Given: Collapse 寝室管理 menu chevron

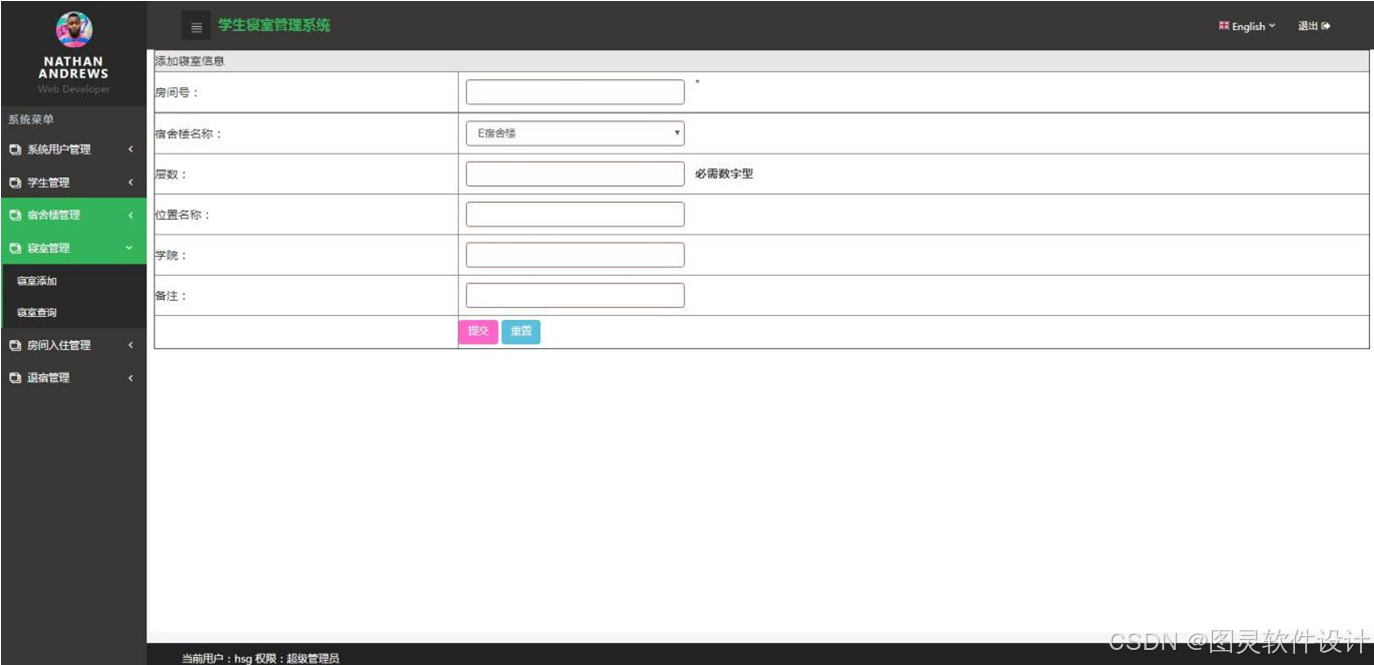Looking at the screenshot, I should point(129,248).
